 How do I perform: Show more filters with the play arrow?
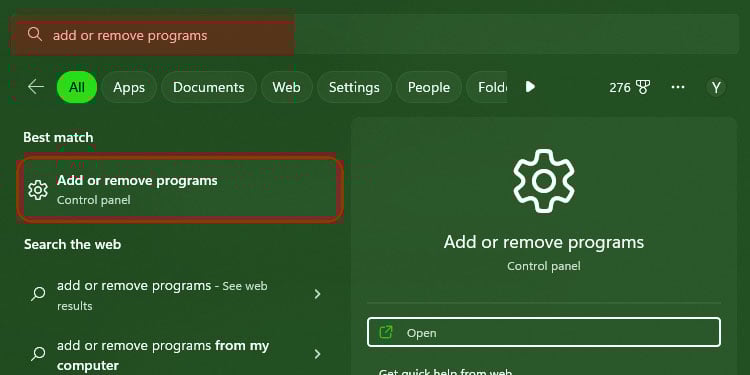point(530,87)
